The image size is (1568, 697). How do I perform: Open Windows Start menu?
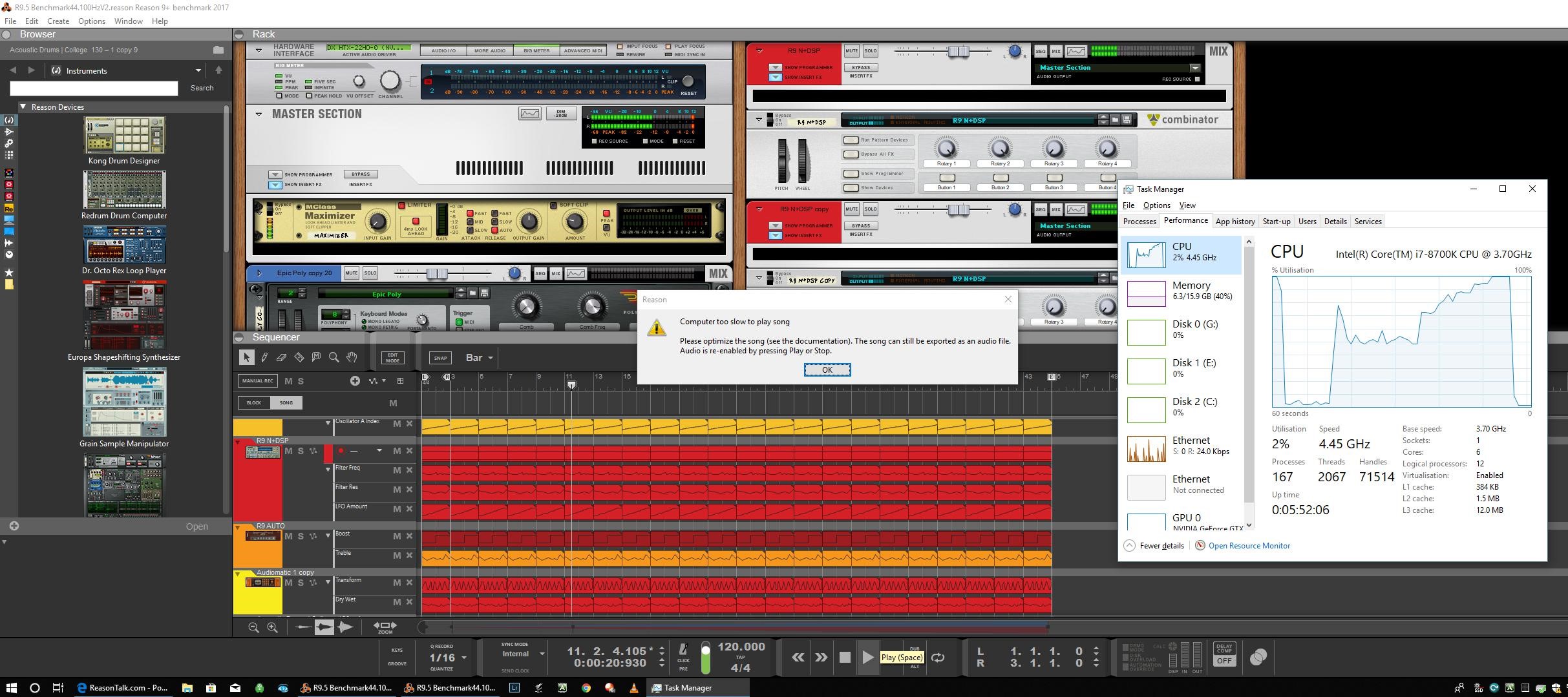point(11,688)
